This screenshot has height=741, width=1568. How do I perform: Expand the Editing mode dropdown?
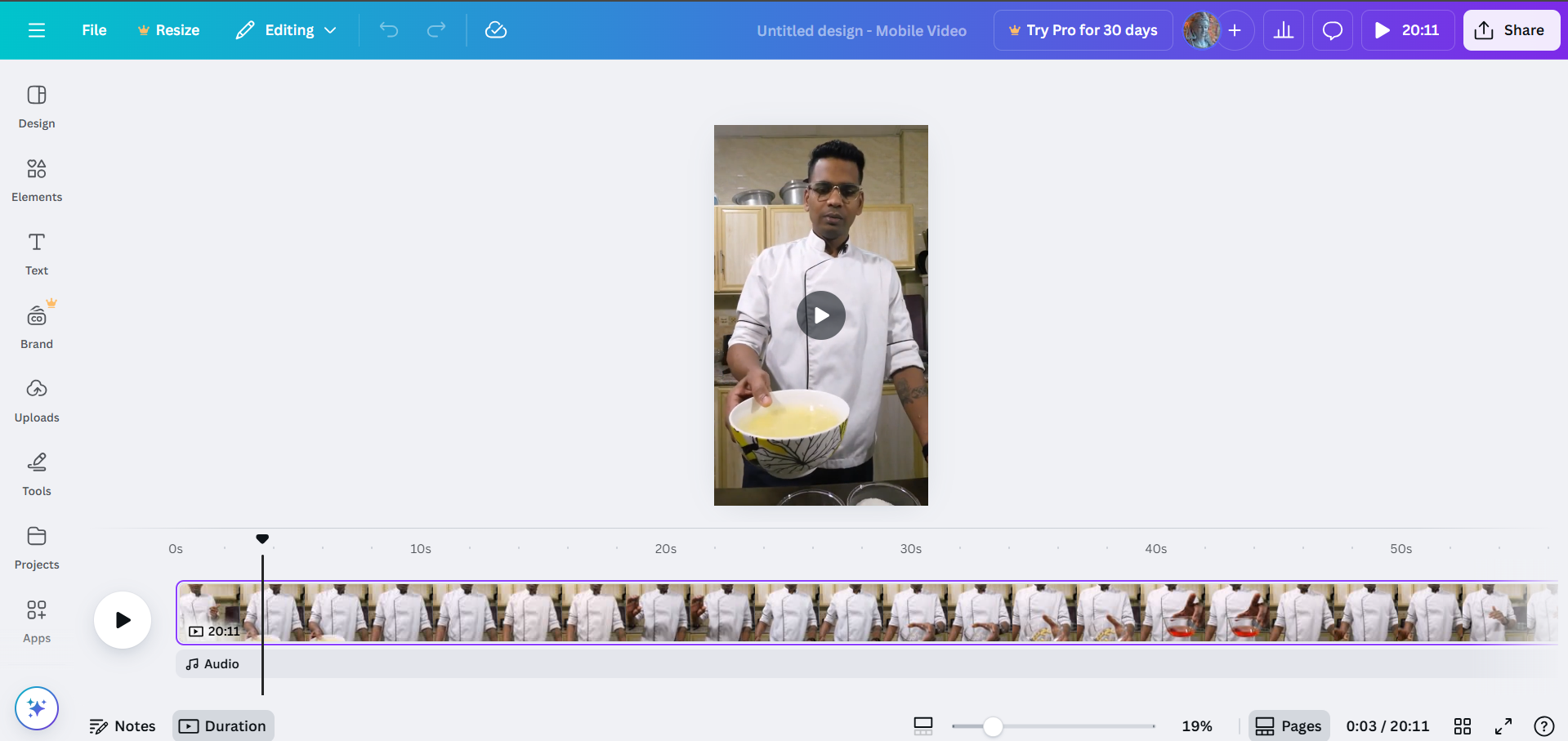point(286,30)
